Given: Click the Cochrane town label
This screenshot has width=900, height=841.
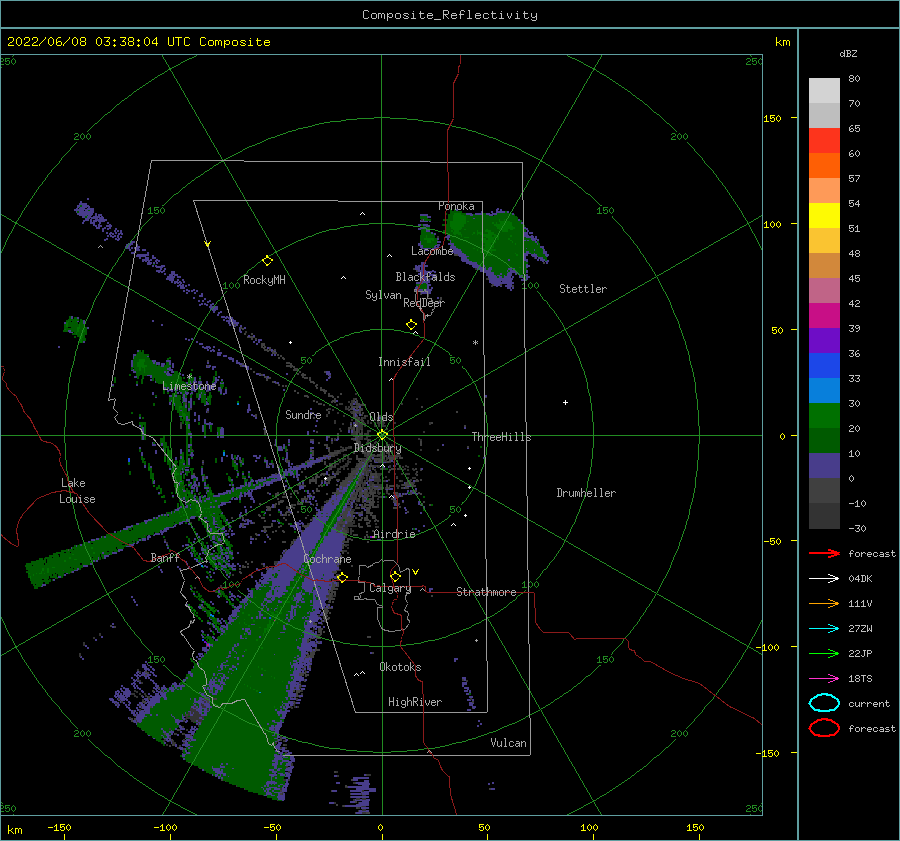Looking at the screenshot, I should tap(327, 559).
